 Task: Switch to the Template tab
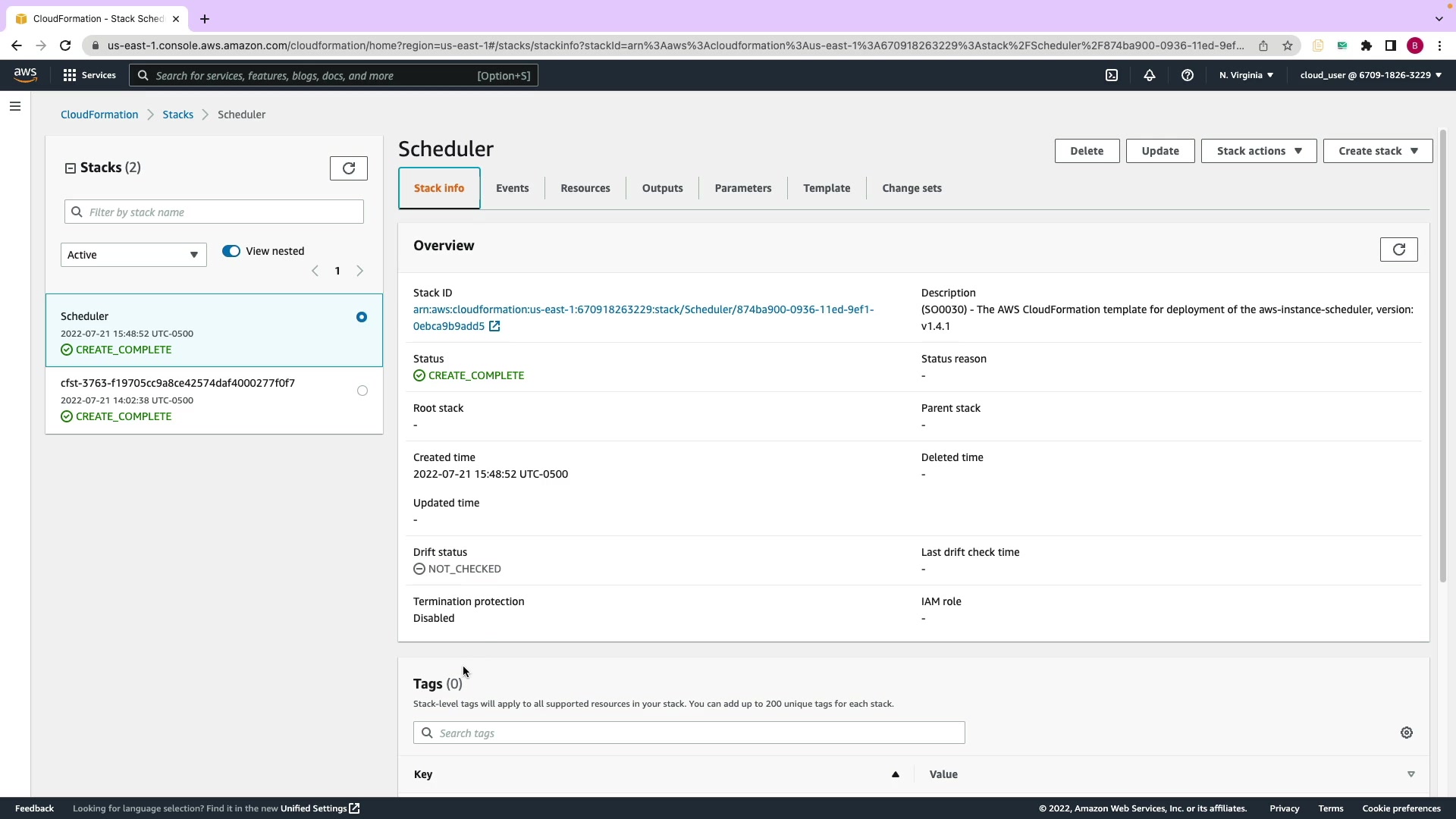point(827,188)
